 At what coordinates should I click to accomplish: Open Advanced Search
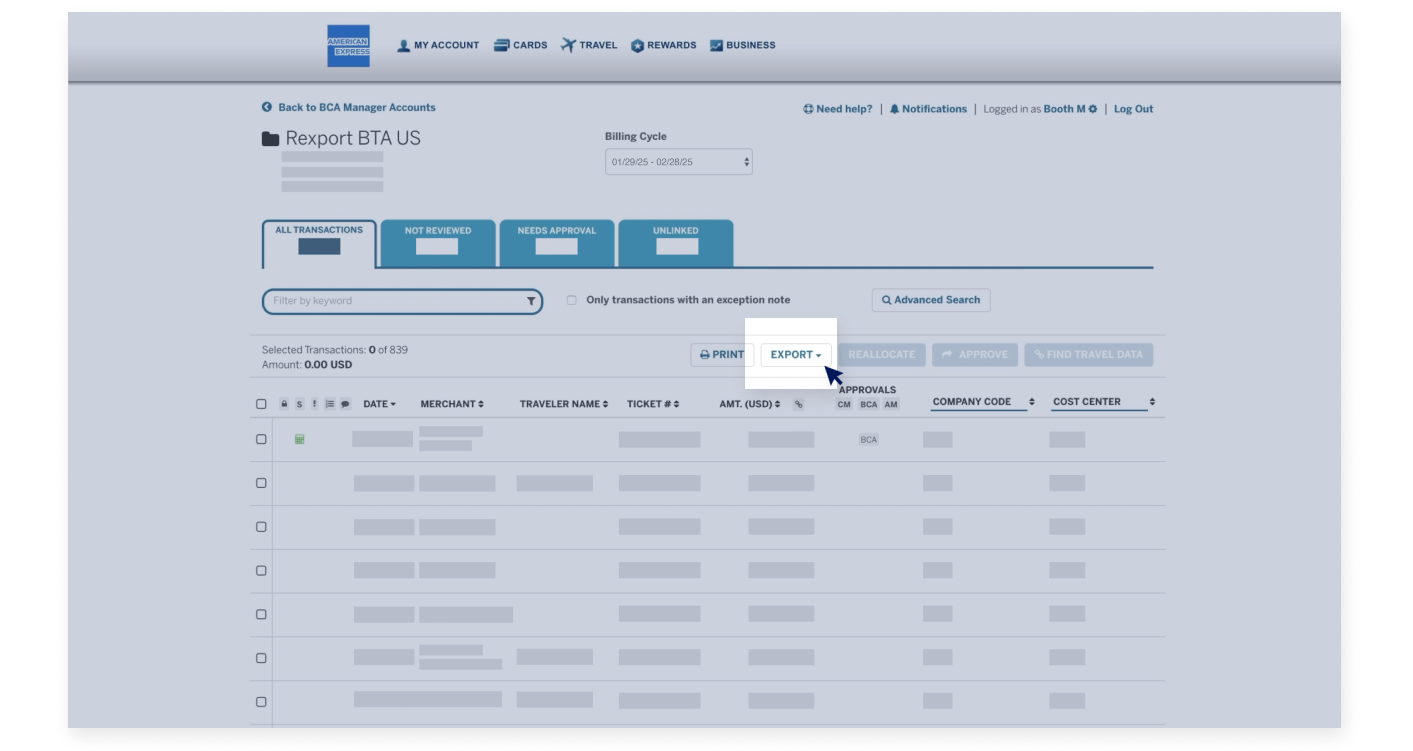pyautogui.click(x=930, y=299)
